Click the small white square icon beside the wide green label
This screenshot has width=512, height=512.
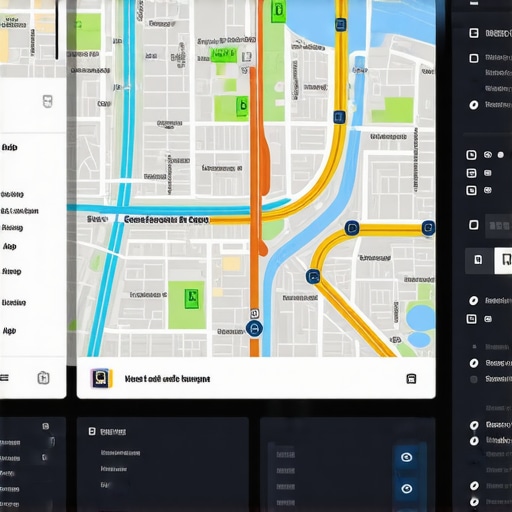point(246,57)
